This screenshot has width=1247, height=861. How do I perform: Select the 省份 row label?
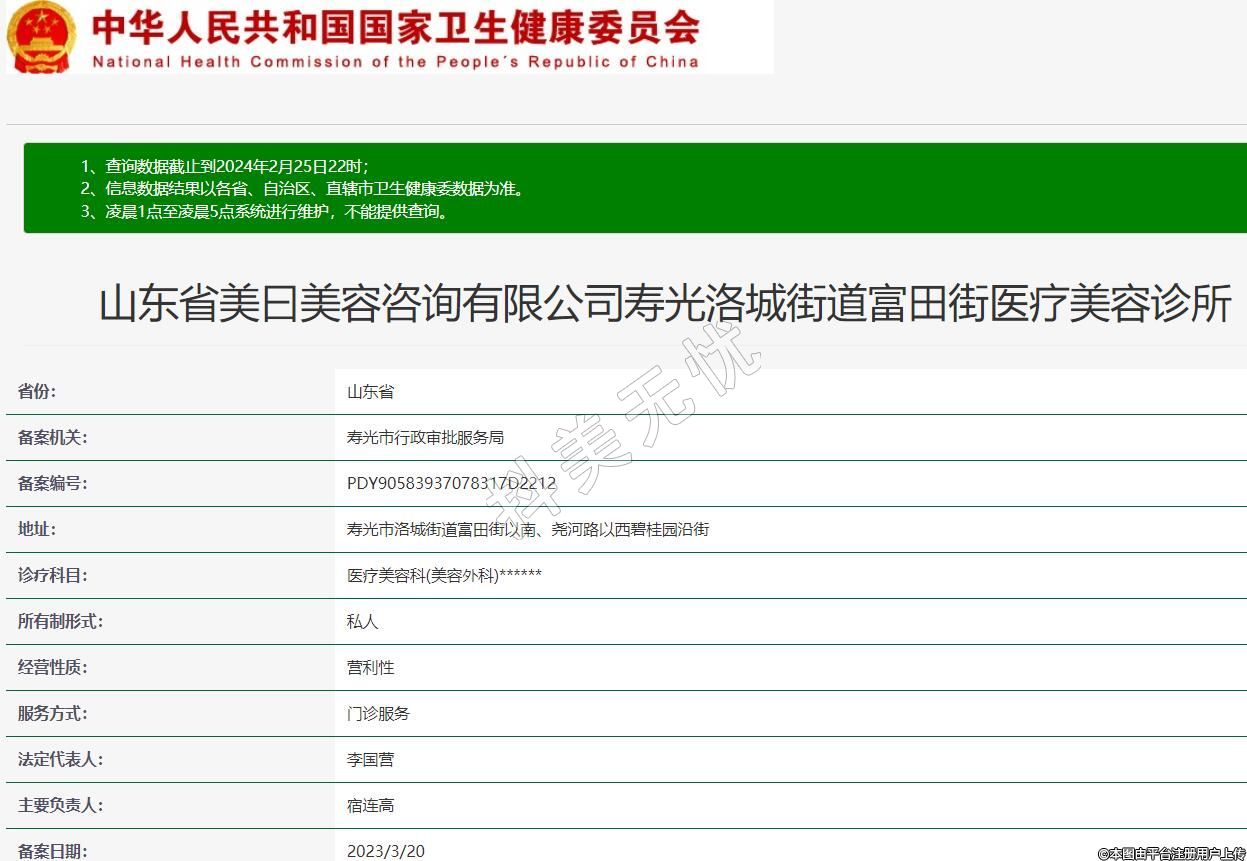pyautogui.click(x=37, y=392)
